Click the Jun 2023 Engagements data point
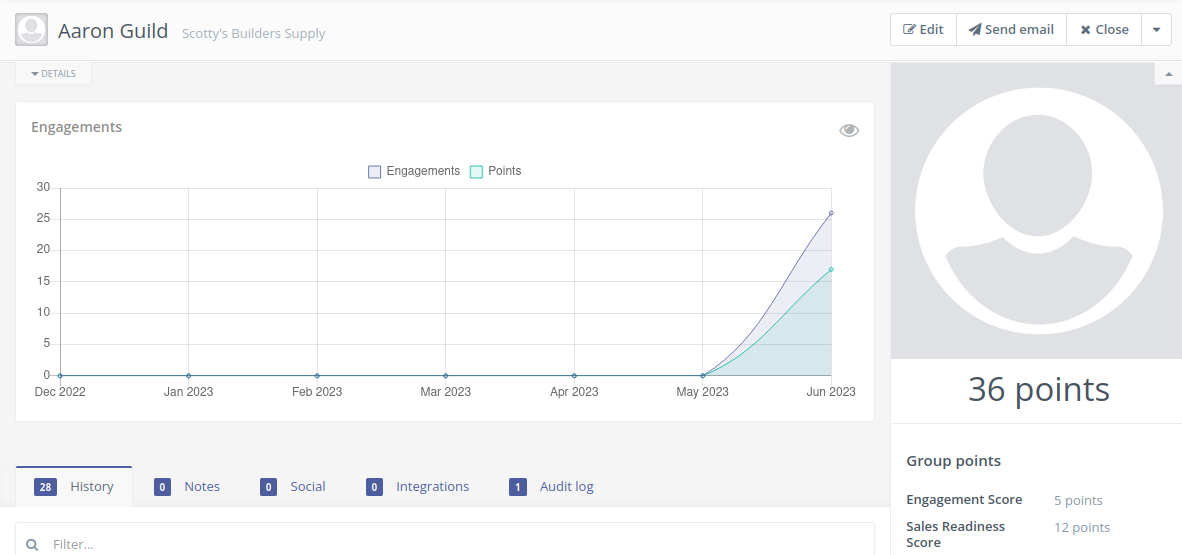This screenshot has width=1182, height=555. click(831, 213)
